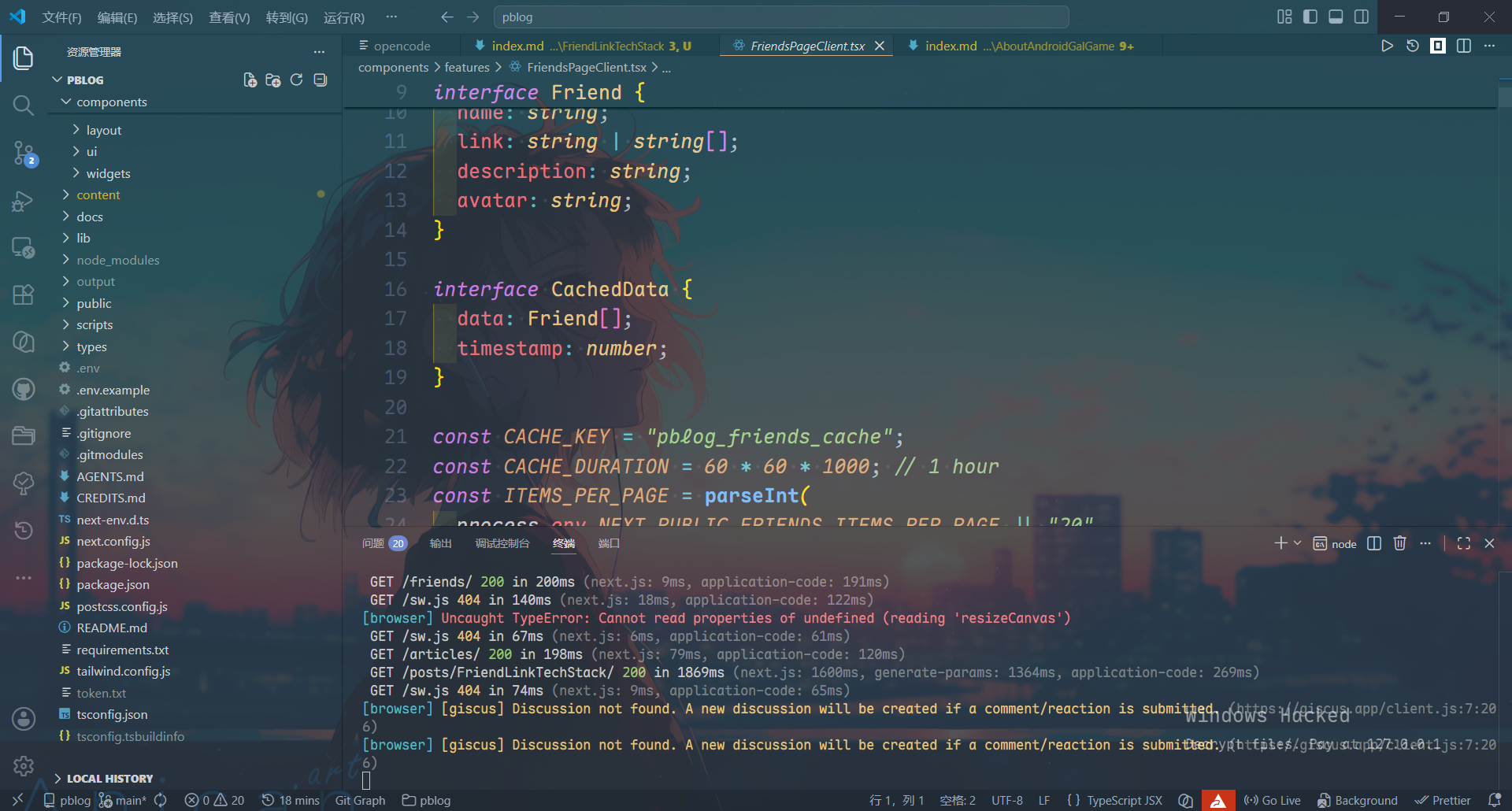1512x811 pixels.
Task: Open the Manage settings gear
Action: point(24,765)
